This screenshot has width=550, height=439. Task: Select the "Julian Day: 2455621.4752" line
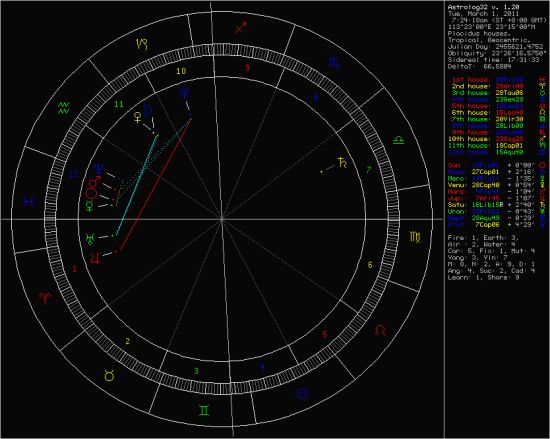495,47
